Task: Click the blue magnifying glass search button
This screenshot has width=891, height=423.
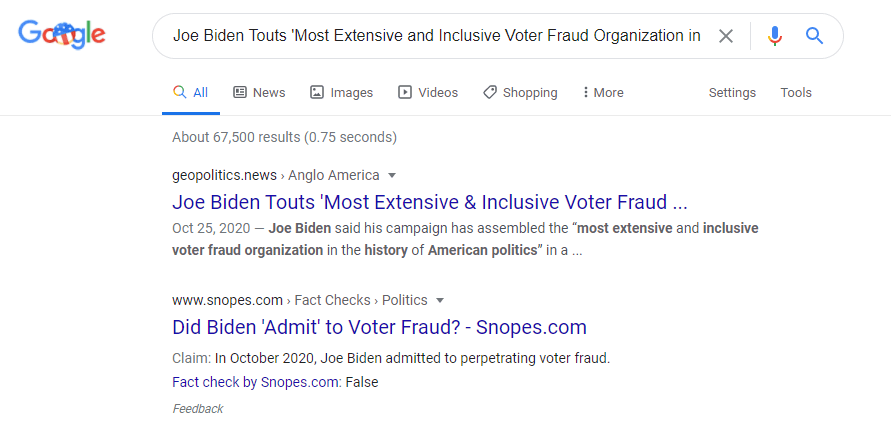Action: pos(814,36)
